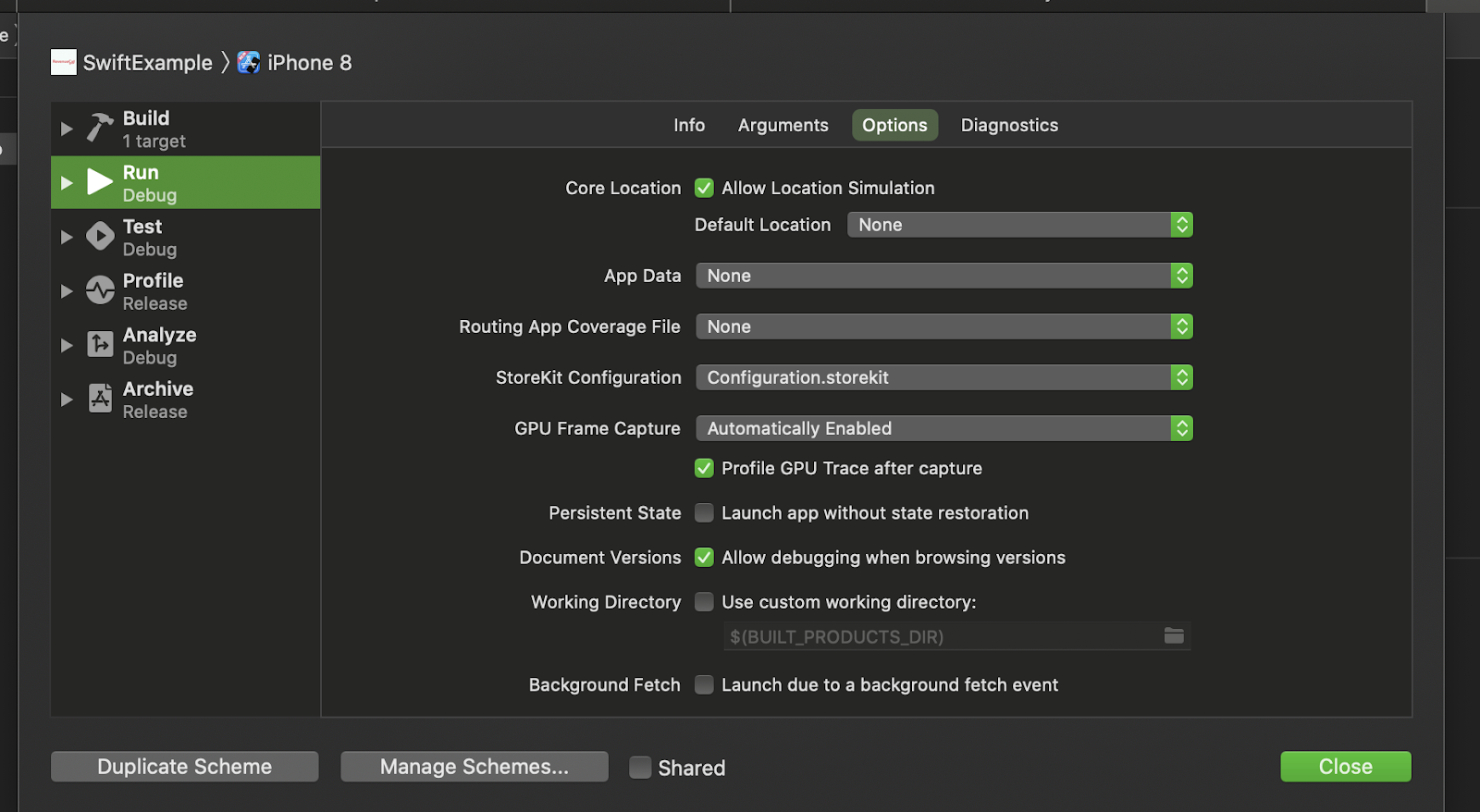Click the $(BUILT_PRODUCTS_DIR) path field

956,636
